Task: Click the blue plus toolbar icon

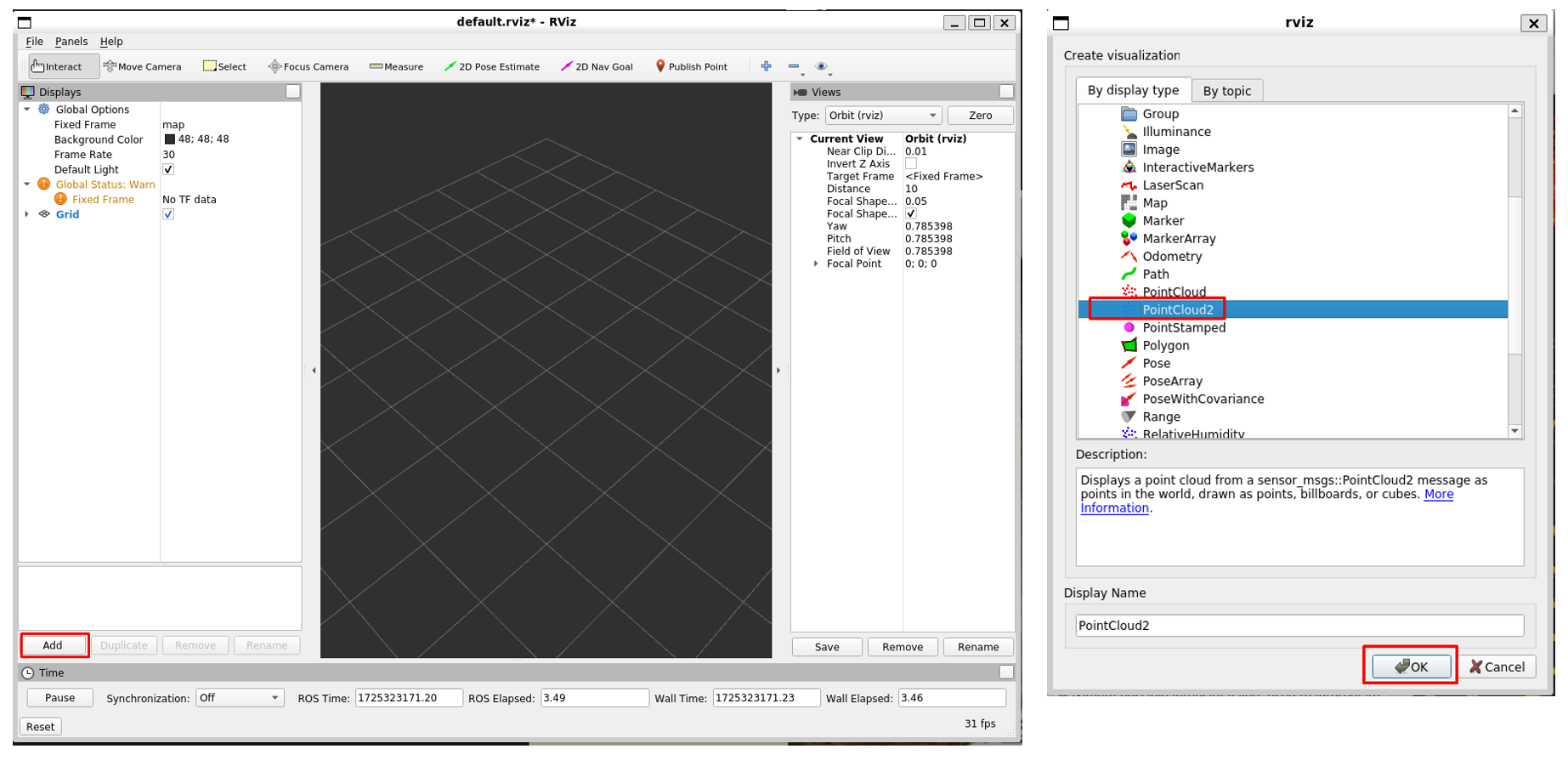Action: pyautogui.click(x=766, y=66)
